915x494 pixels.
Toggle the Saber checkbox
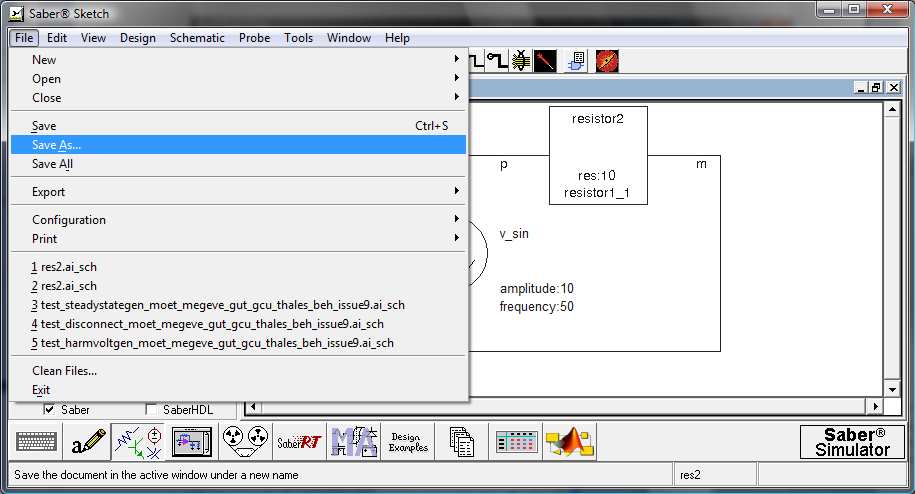click(50, 409)
